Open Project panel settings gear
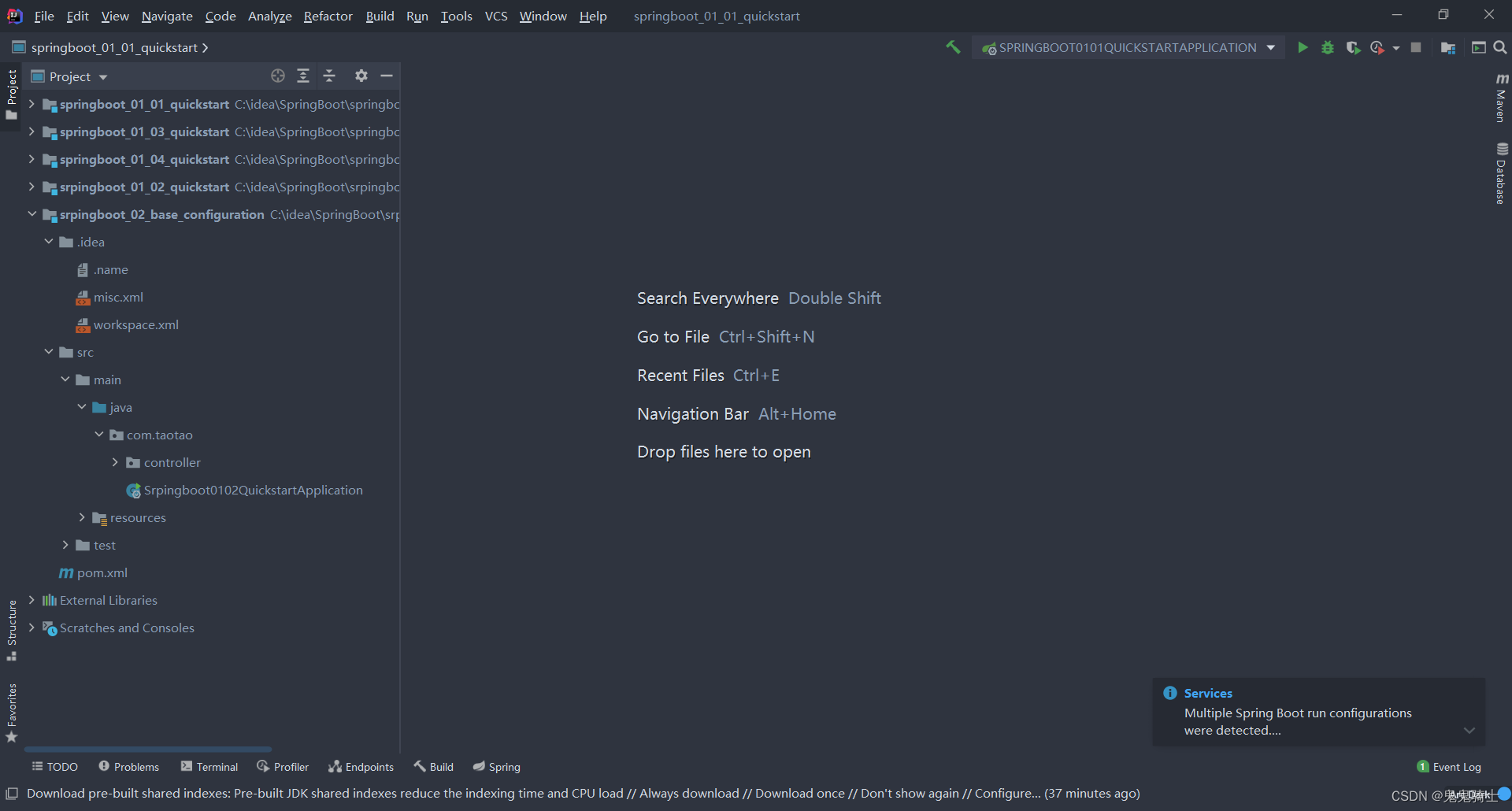 pyautogui.click(x=361, y=76)
